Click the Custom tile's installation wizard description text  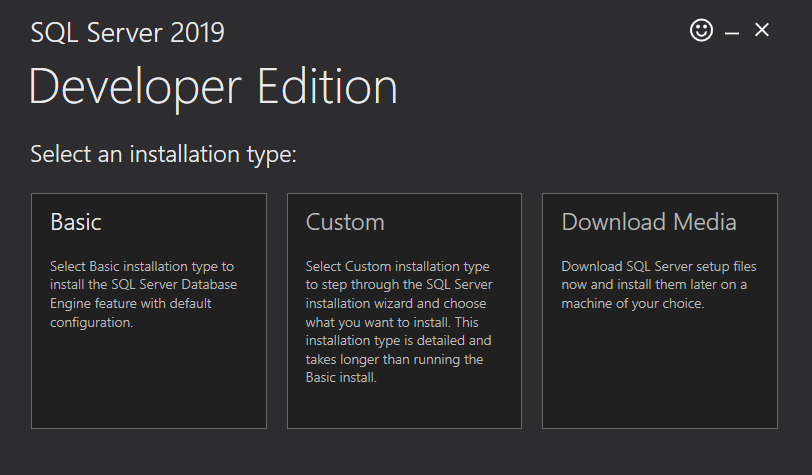[x=399, y=322]
